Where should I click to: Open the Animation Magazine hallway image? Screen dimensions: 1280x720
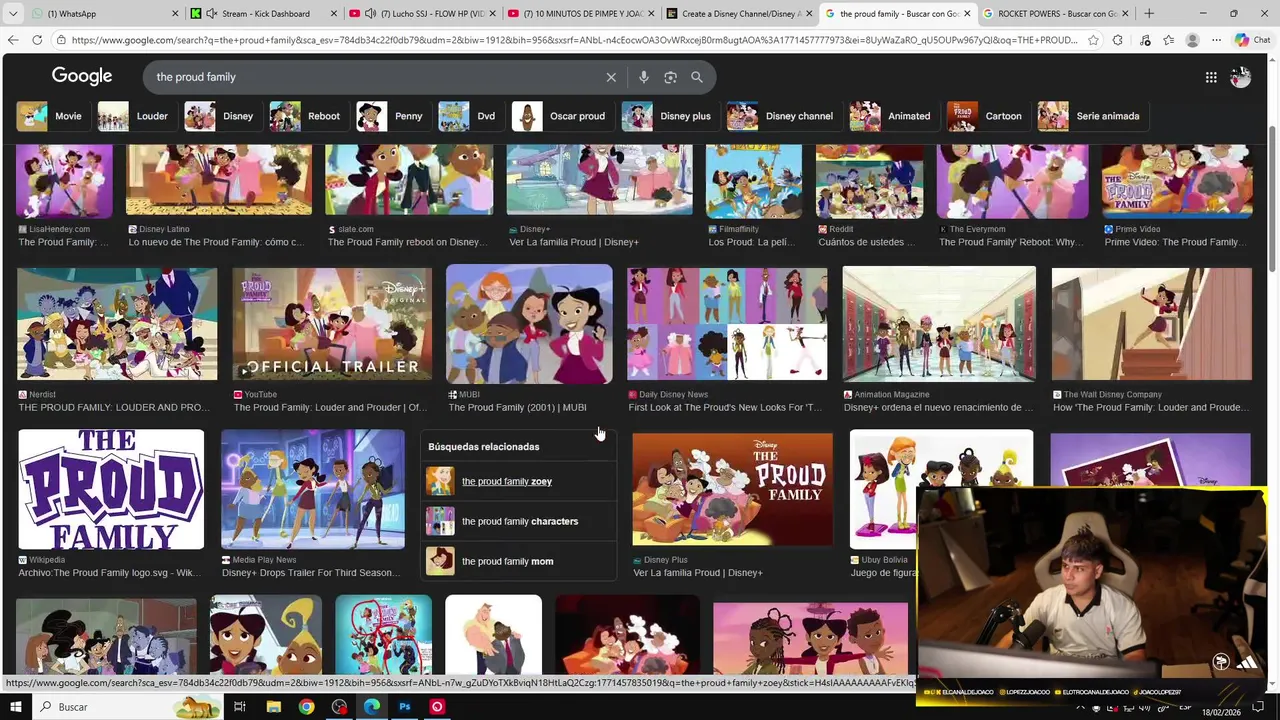[939, 324]
